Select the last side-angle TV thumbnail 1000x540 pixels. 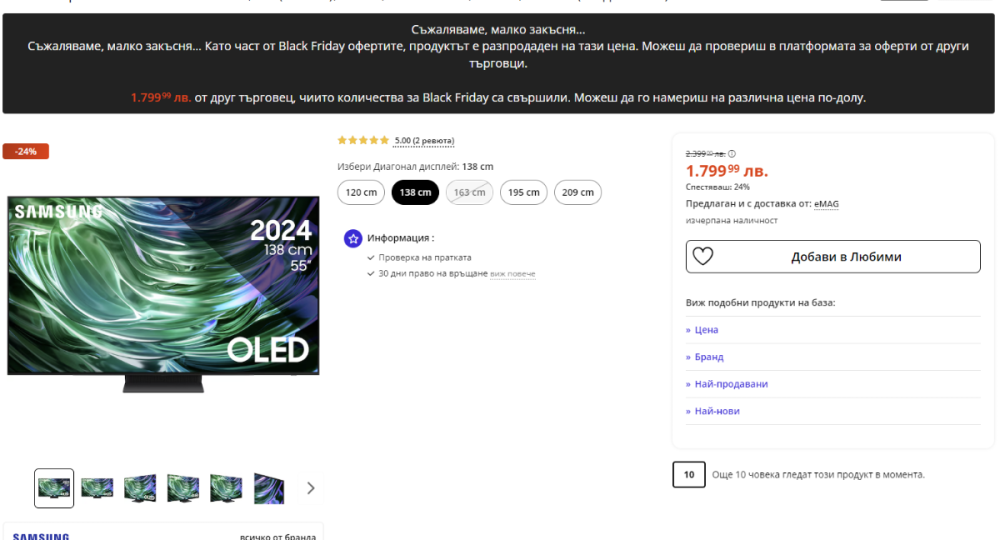(x=269, y=488)
